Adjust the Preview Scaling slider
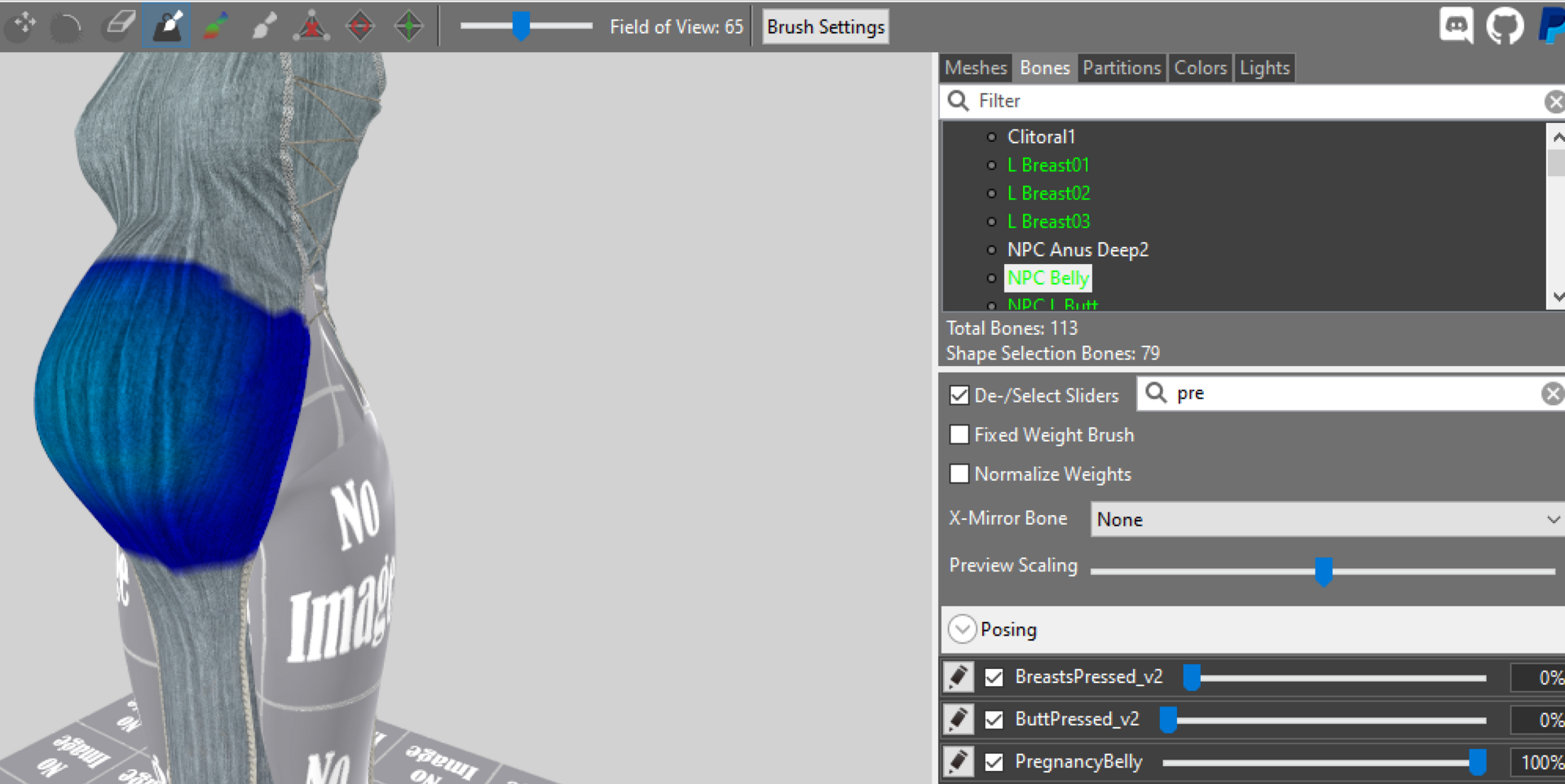The height and width of the screenshot is (784, 1565). click(x=1324, y=570)
